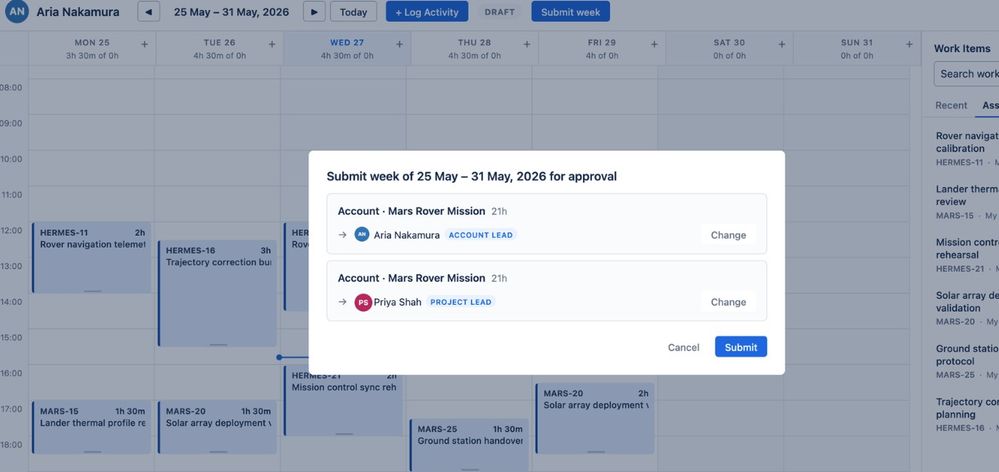This screenshot has height=472, width=999.
Task: Open HERMES-21 Mission control sync entry
Action: tap(343, 405)
